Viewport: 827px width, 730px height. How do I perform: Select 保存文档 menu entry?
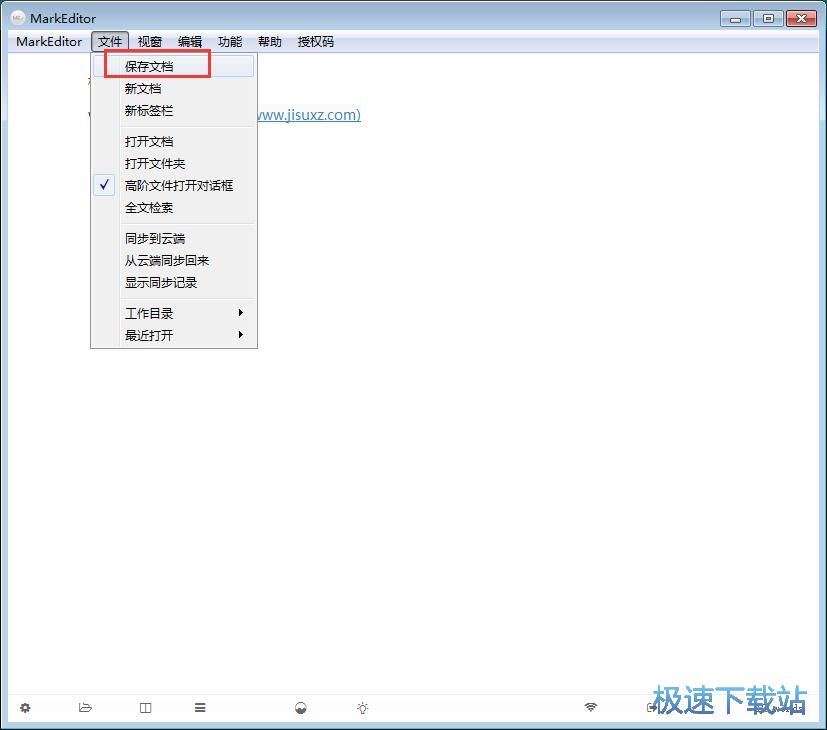174,66
